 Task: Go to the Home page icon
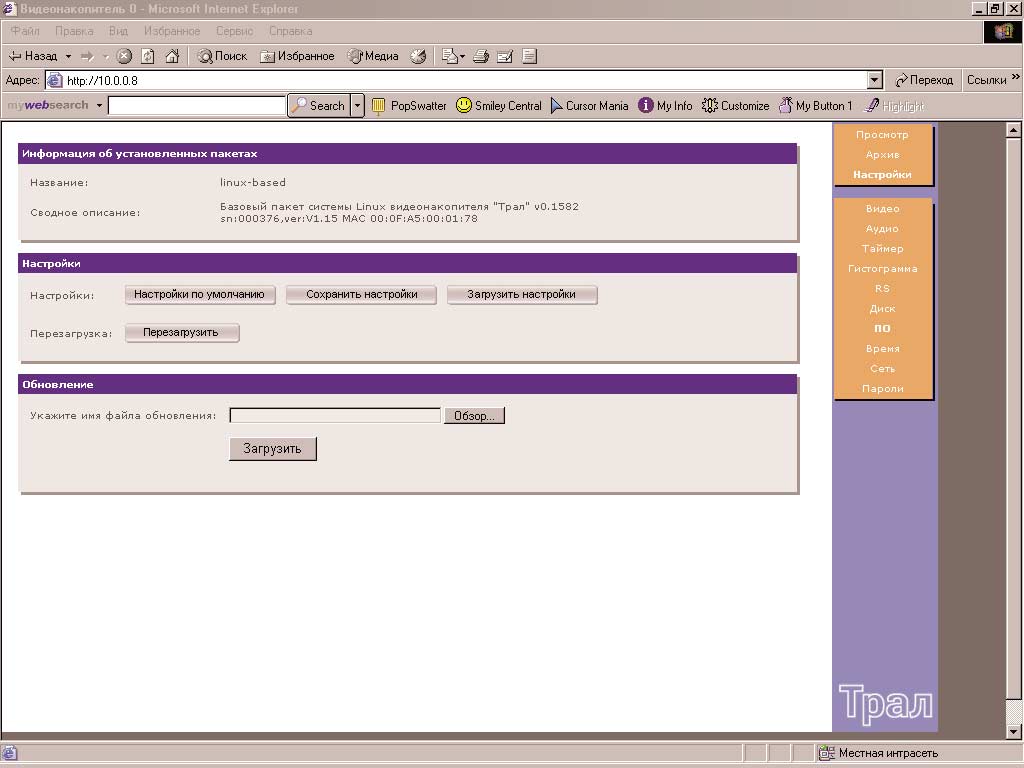click(x=172, y=56)
